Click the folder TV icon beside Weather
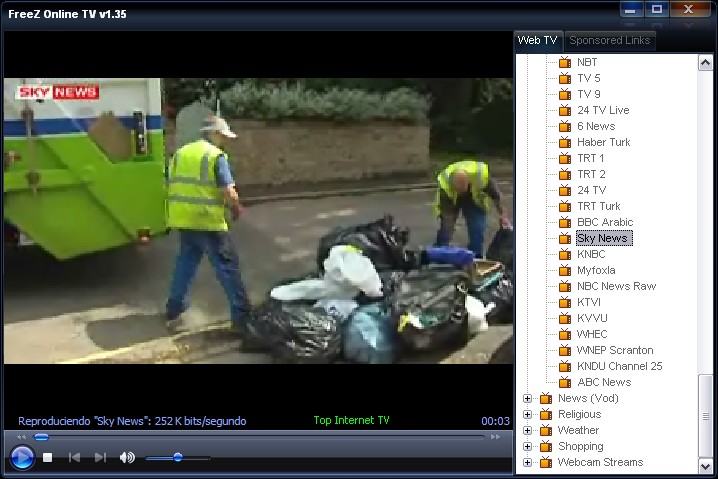 [x=546, y=430]
